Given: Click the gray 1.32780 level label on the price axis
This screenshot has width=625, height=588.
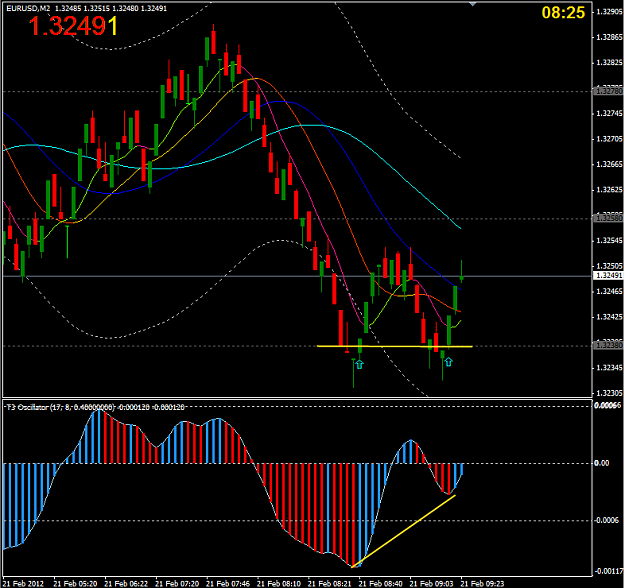Looking at the screenshot, I should [x=608, y=91].
